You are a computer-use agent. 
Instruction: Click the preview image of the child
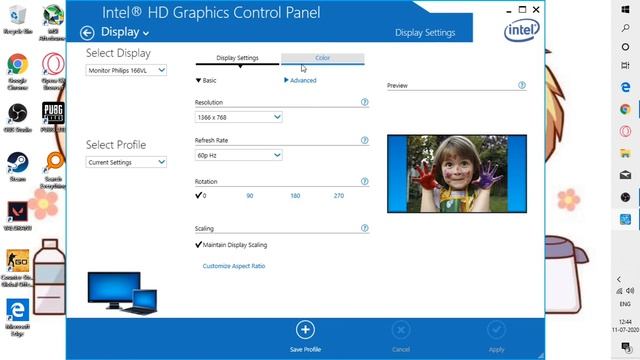457,174
